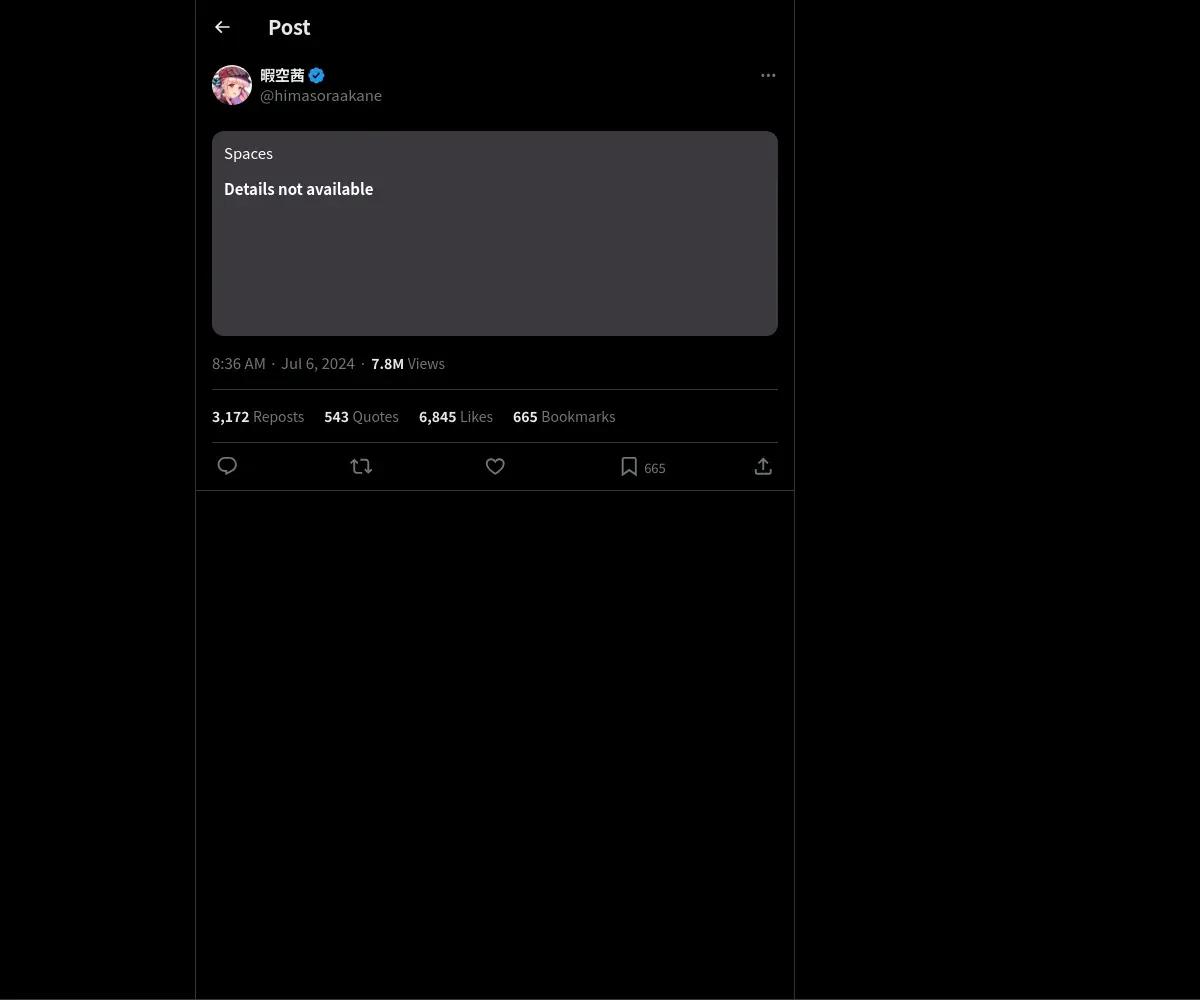Image resolution: width=1200 pixels, height=1000 pixels.
Task: Click the Details not available text
Action: 298,189
